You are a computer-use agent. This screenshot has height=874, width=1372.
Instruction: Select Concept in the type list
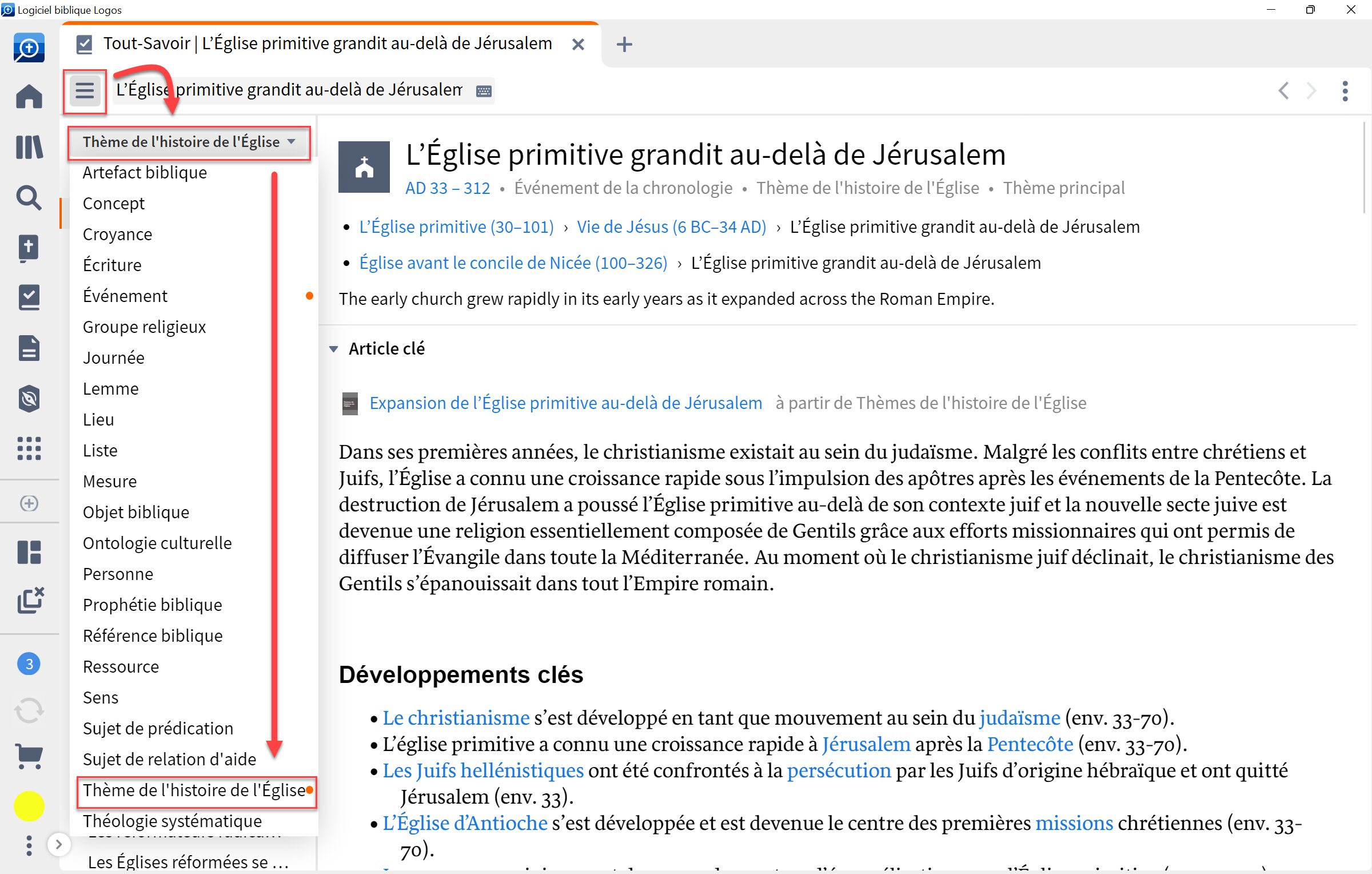pyautogui.click(x=114, y=203)
